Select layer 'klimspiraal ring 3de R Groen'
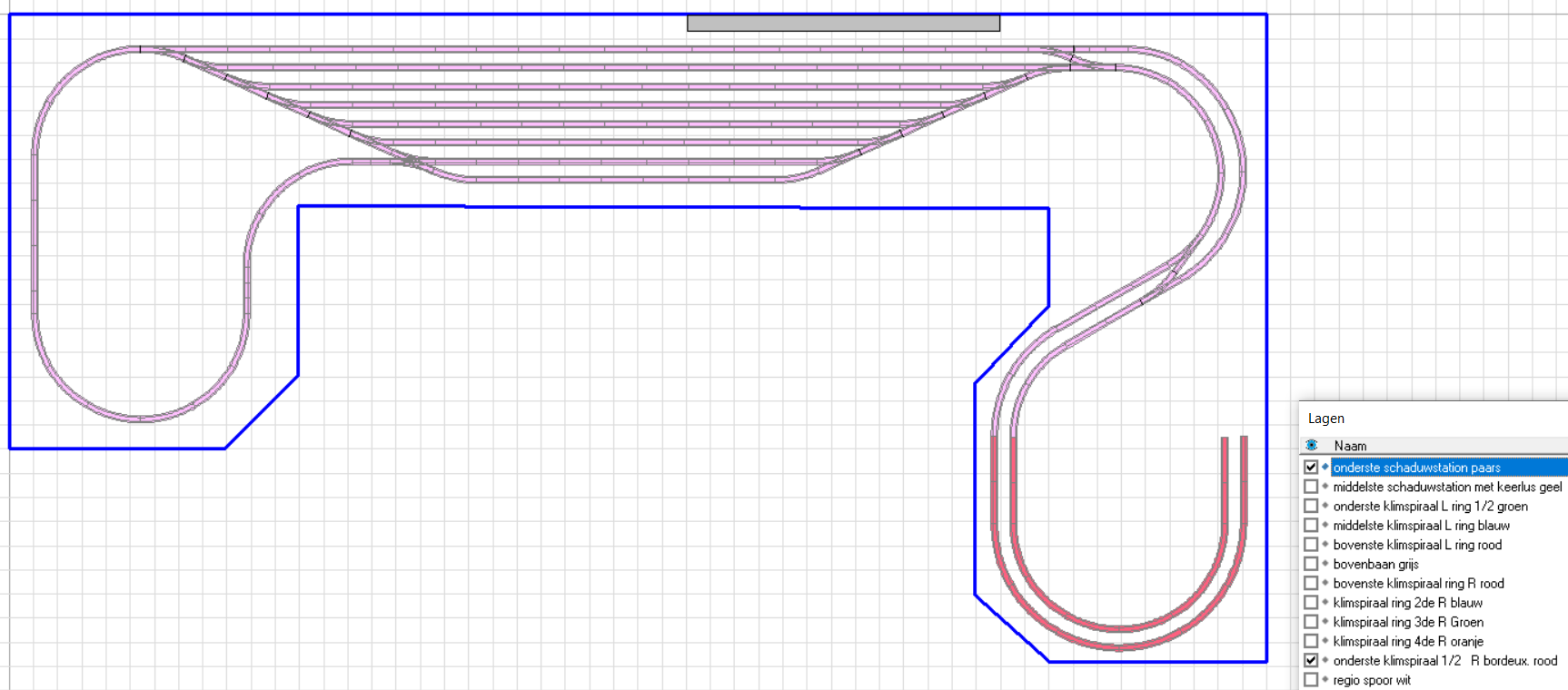1568x690 pixels. pyautogui.click(x=1408, y=622)
